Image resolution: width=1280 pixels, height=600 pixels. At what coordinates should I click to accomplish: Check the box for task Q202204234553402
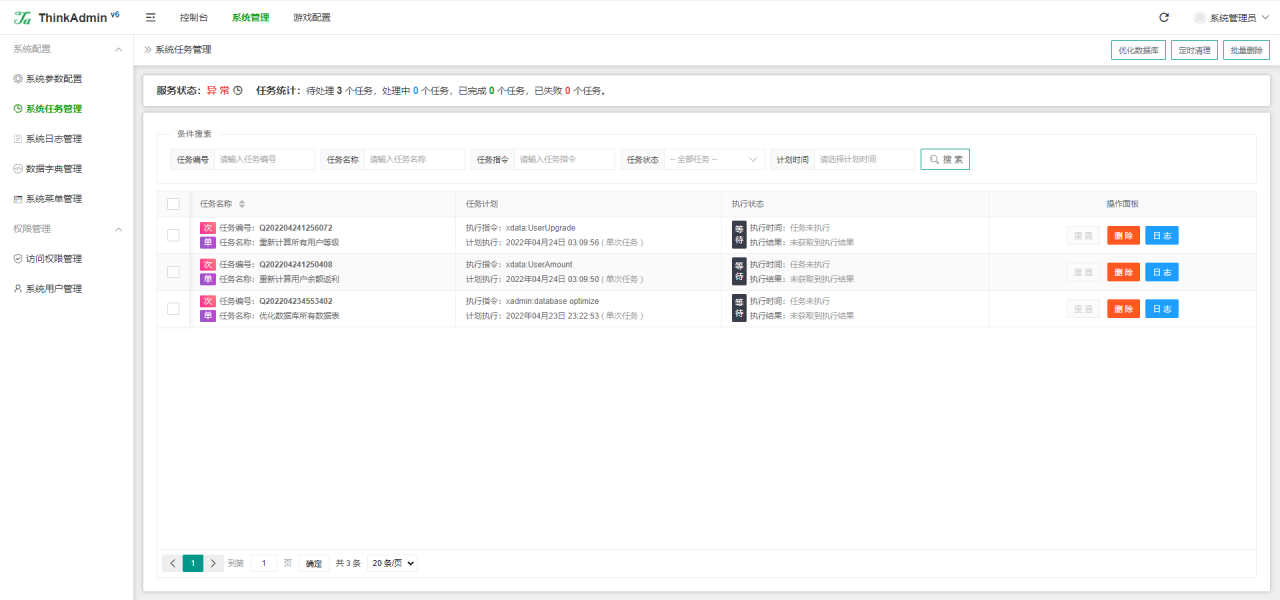pos(173,308)
